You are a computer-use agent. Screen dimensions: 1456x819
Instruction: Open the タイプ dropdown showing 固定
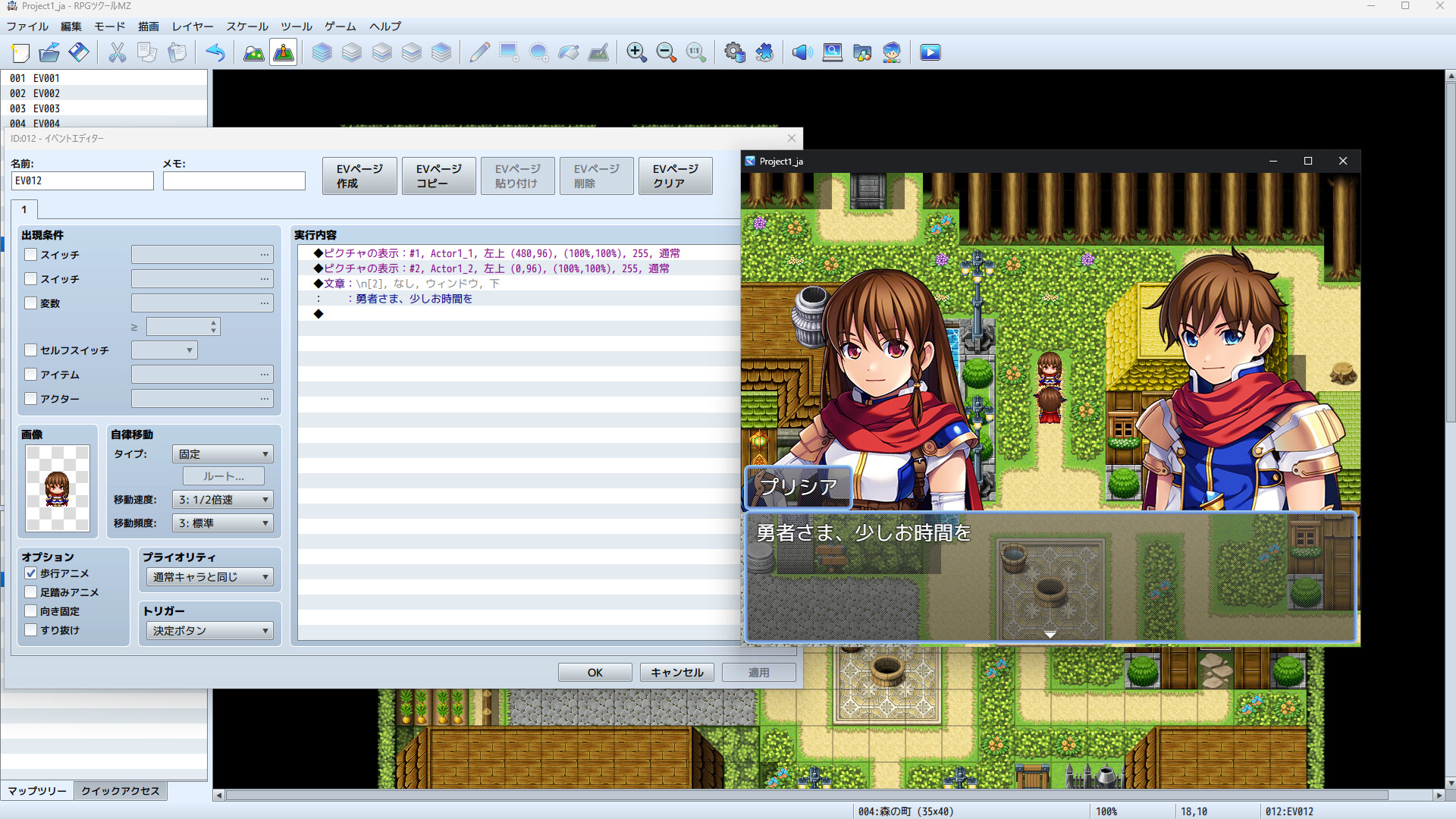tap(222, 453)
